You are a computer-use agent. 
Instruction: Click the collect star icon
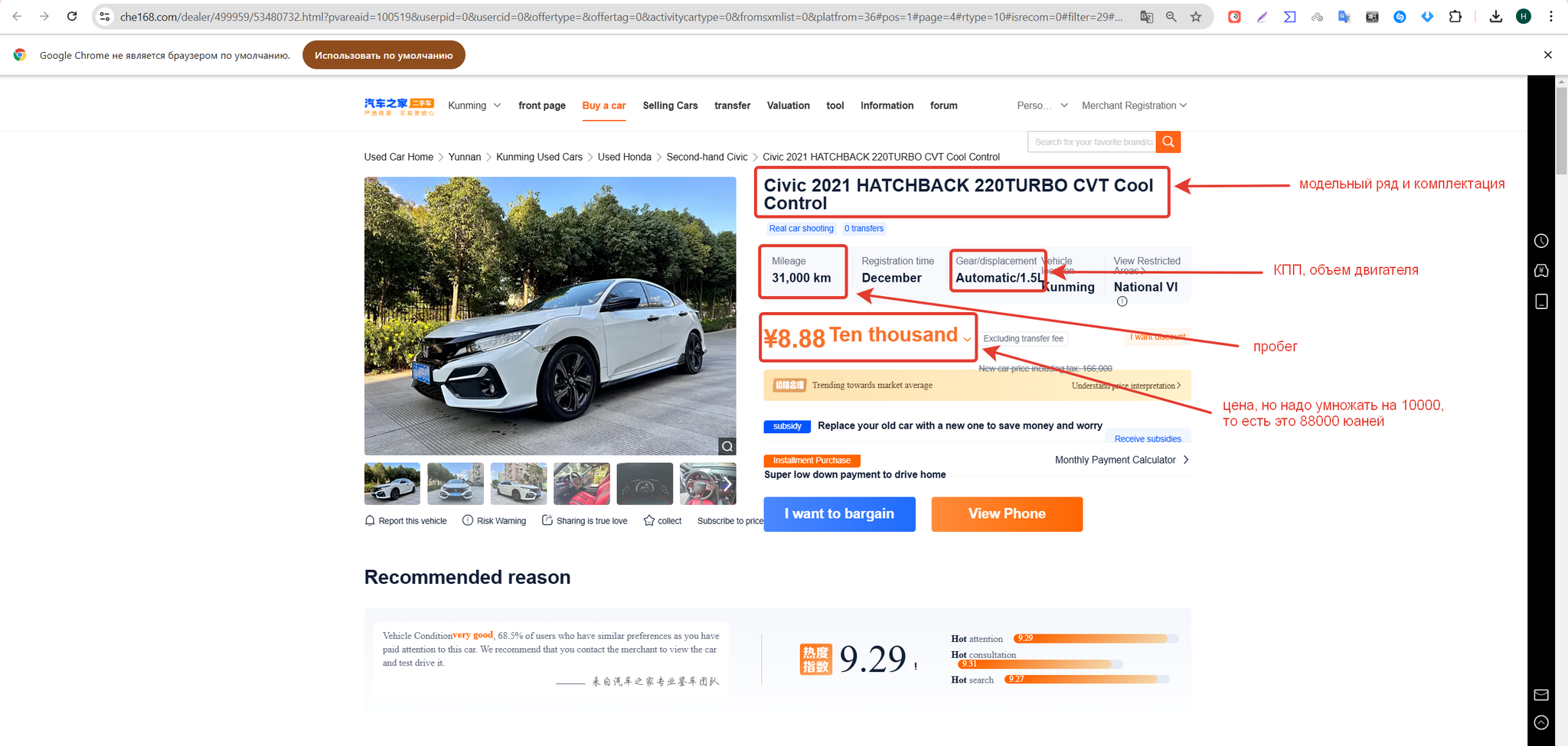(x=649, y=520)
